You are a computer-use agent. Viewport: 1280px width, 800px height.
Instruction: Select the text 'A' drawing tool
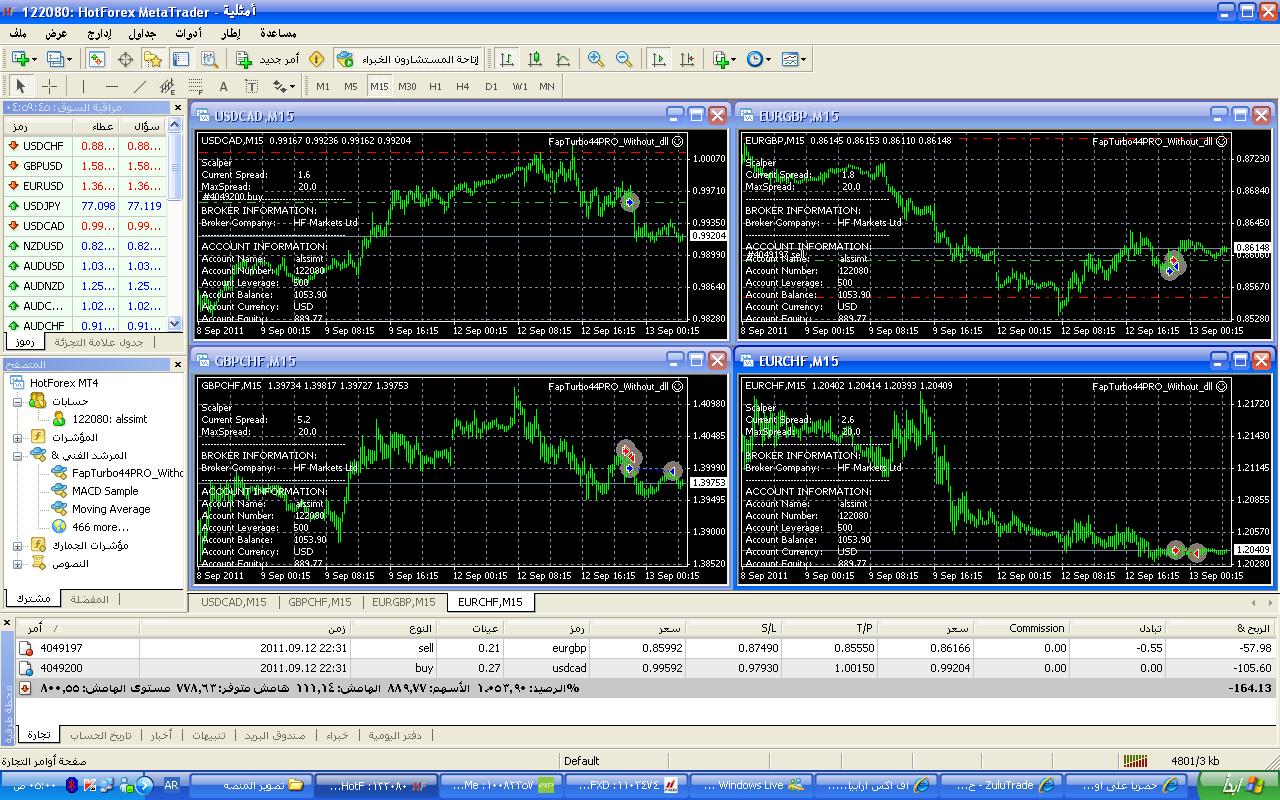pos(223,86)
